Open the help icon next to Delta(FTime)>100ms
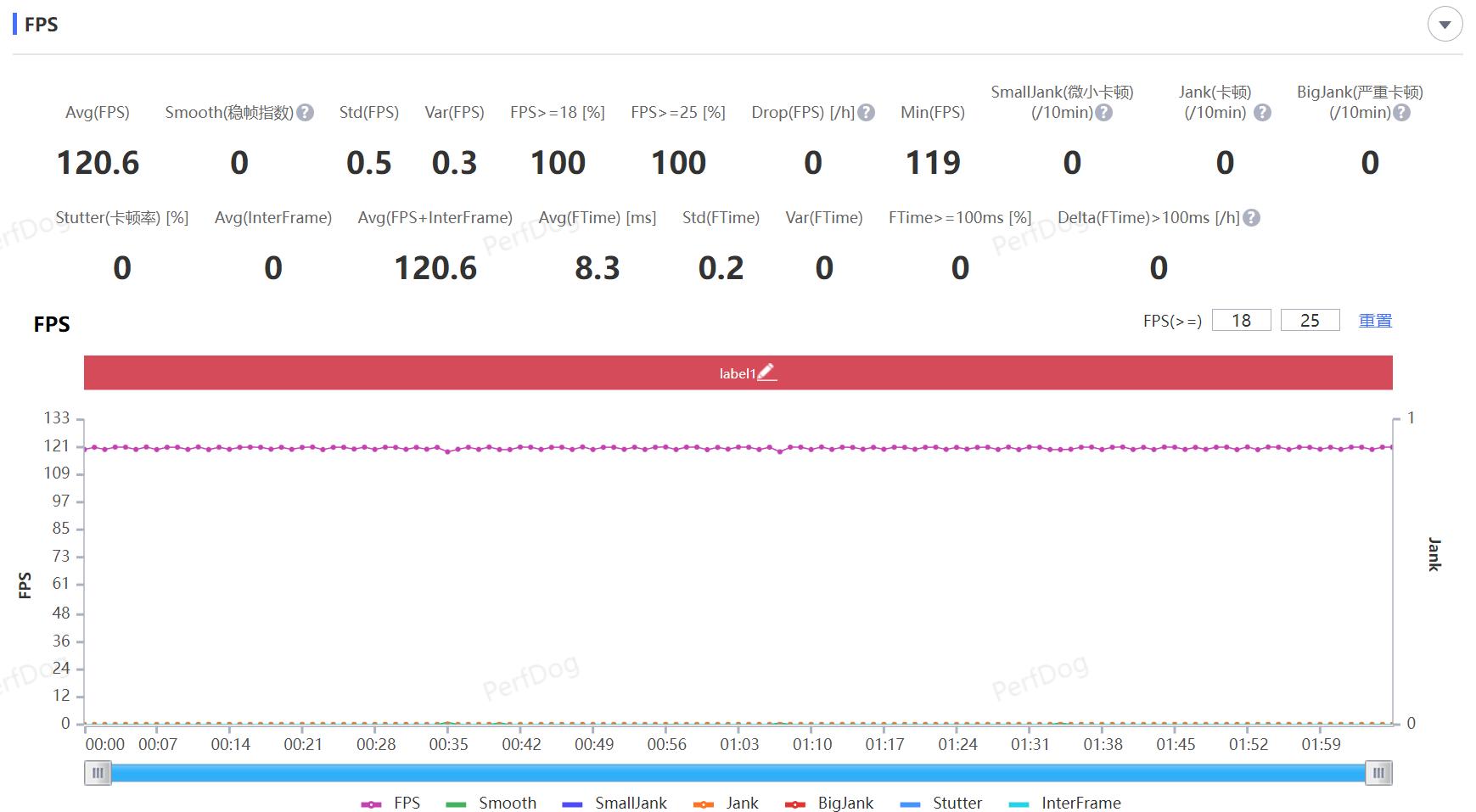1476x812 pixels. (1251, 218)
